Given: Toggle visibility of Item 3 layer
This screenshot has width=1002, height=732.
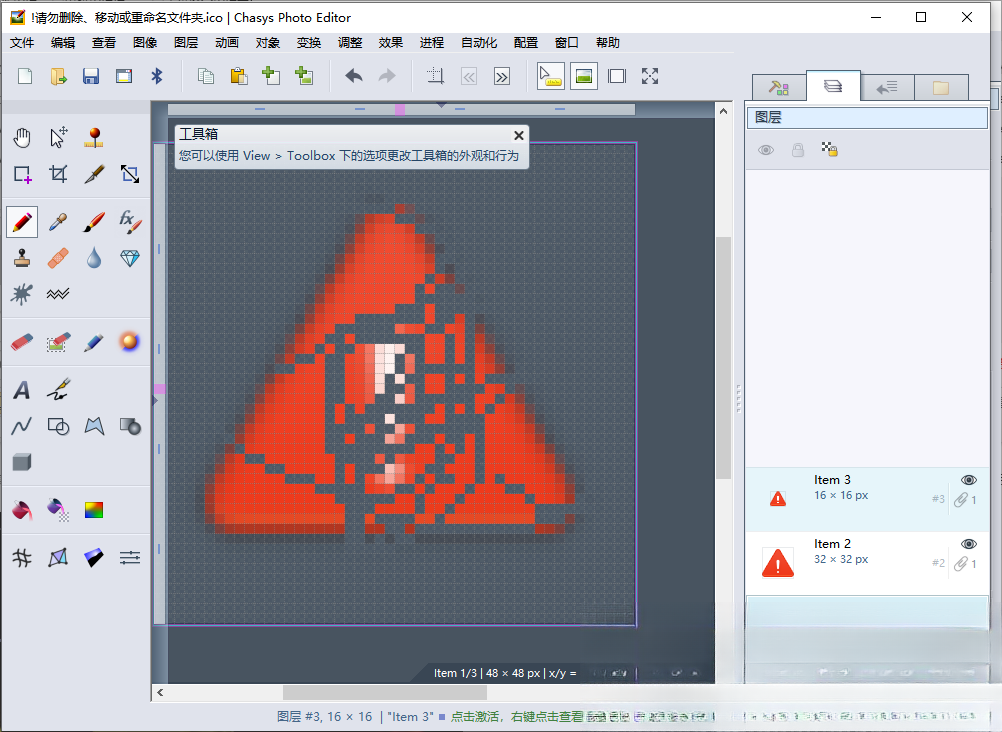Looking at the screenshot, I should click(969, 480).
